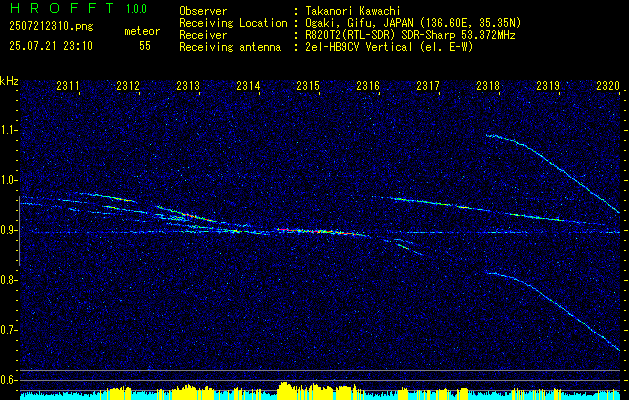The image size is (629, 400).
Task: Click the meteor label
Action: 142,31
